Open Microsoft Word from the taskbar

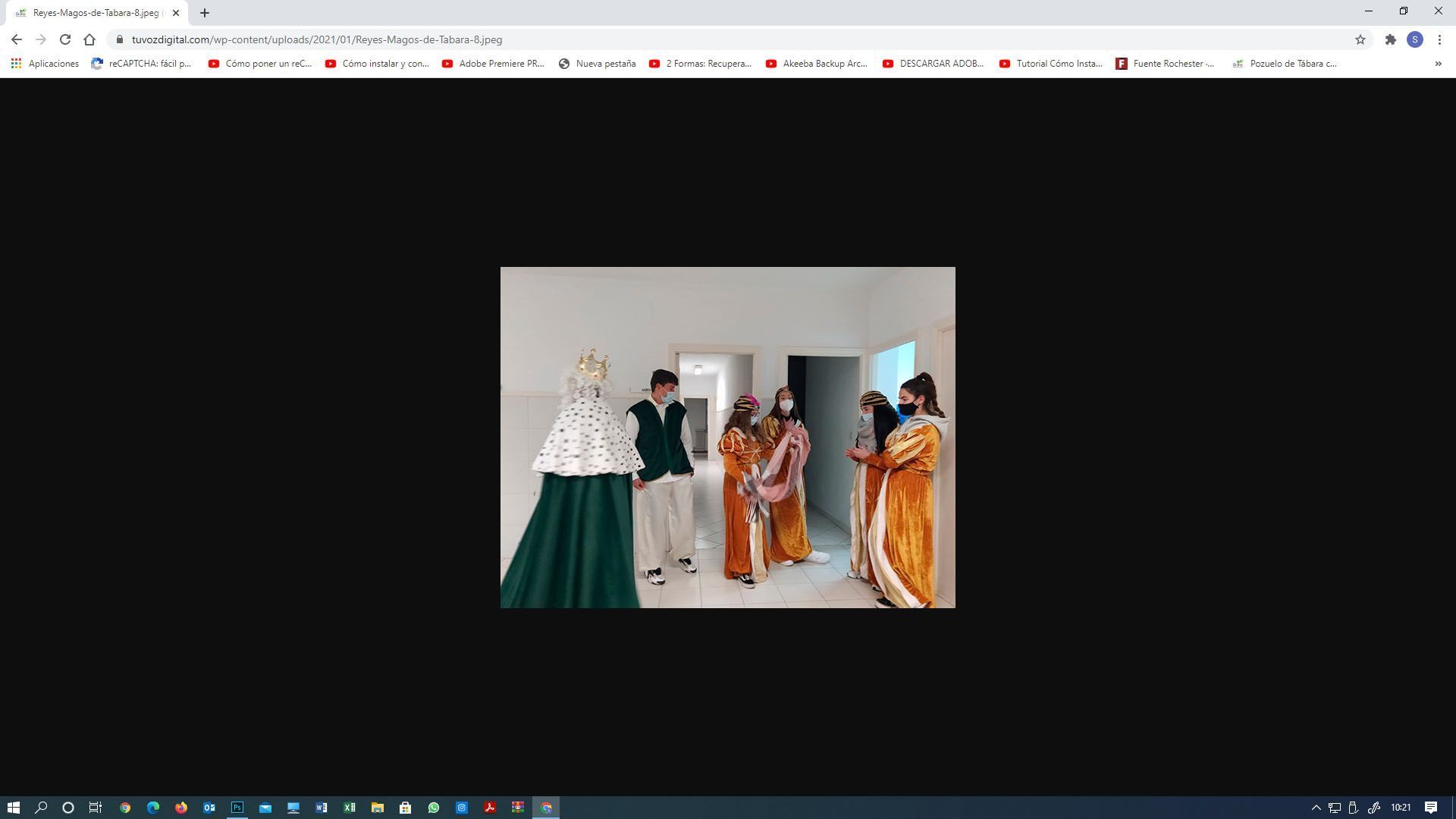pos(322,808)
